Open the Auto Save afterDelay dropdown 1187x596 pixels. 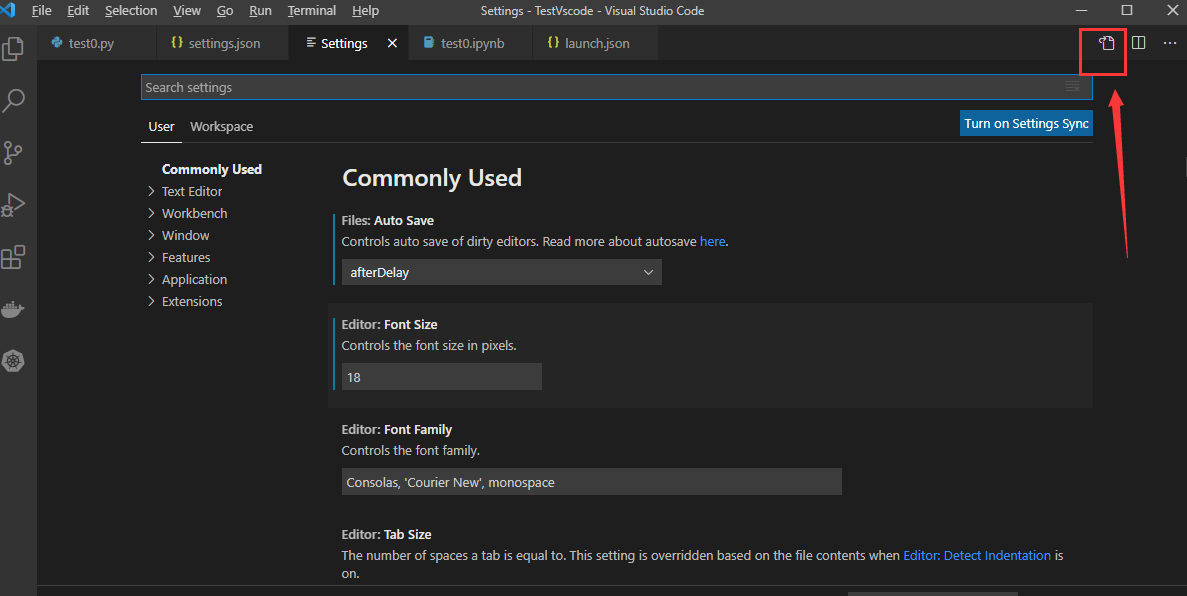(501, 273)
